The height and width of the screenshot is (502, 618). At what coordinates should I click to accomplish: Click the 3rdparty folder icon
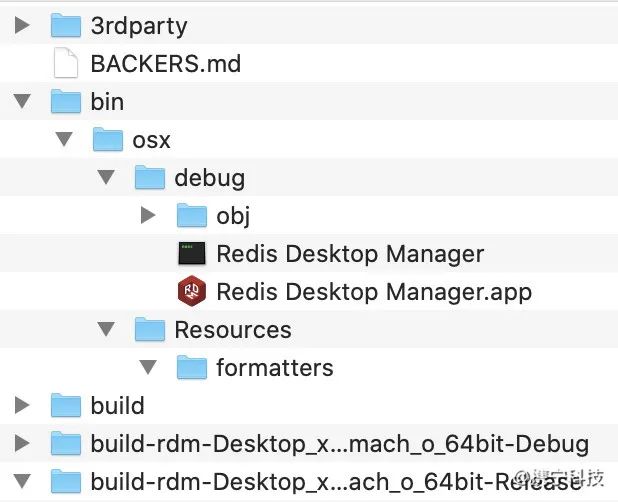point(66,25)
